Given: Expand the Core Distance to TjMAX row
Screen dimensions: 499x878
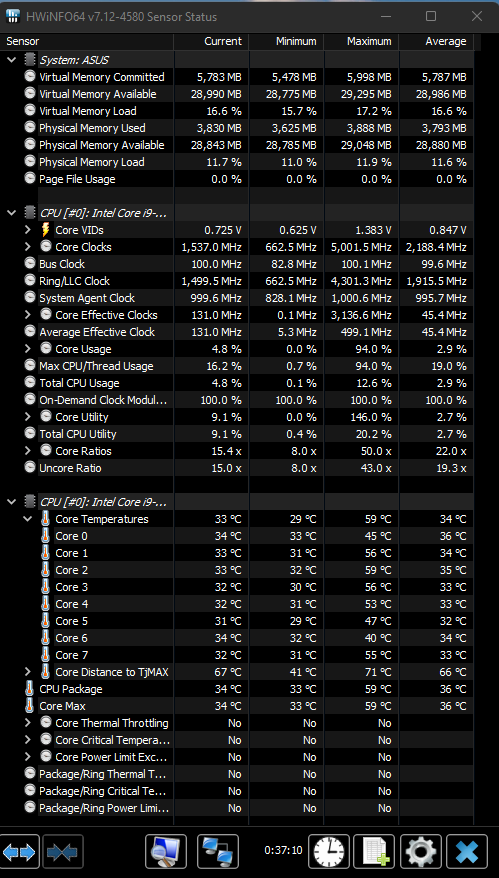Looking at the screenshot, I should (28, 672).
